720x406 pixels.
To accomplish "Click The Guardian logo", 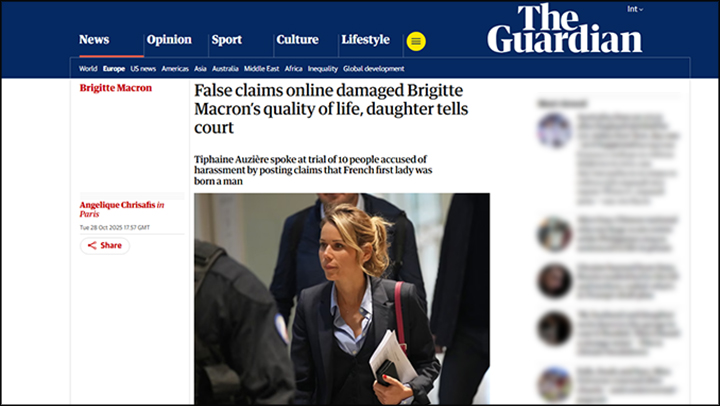I will pos(564,28).
